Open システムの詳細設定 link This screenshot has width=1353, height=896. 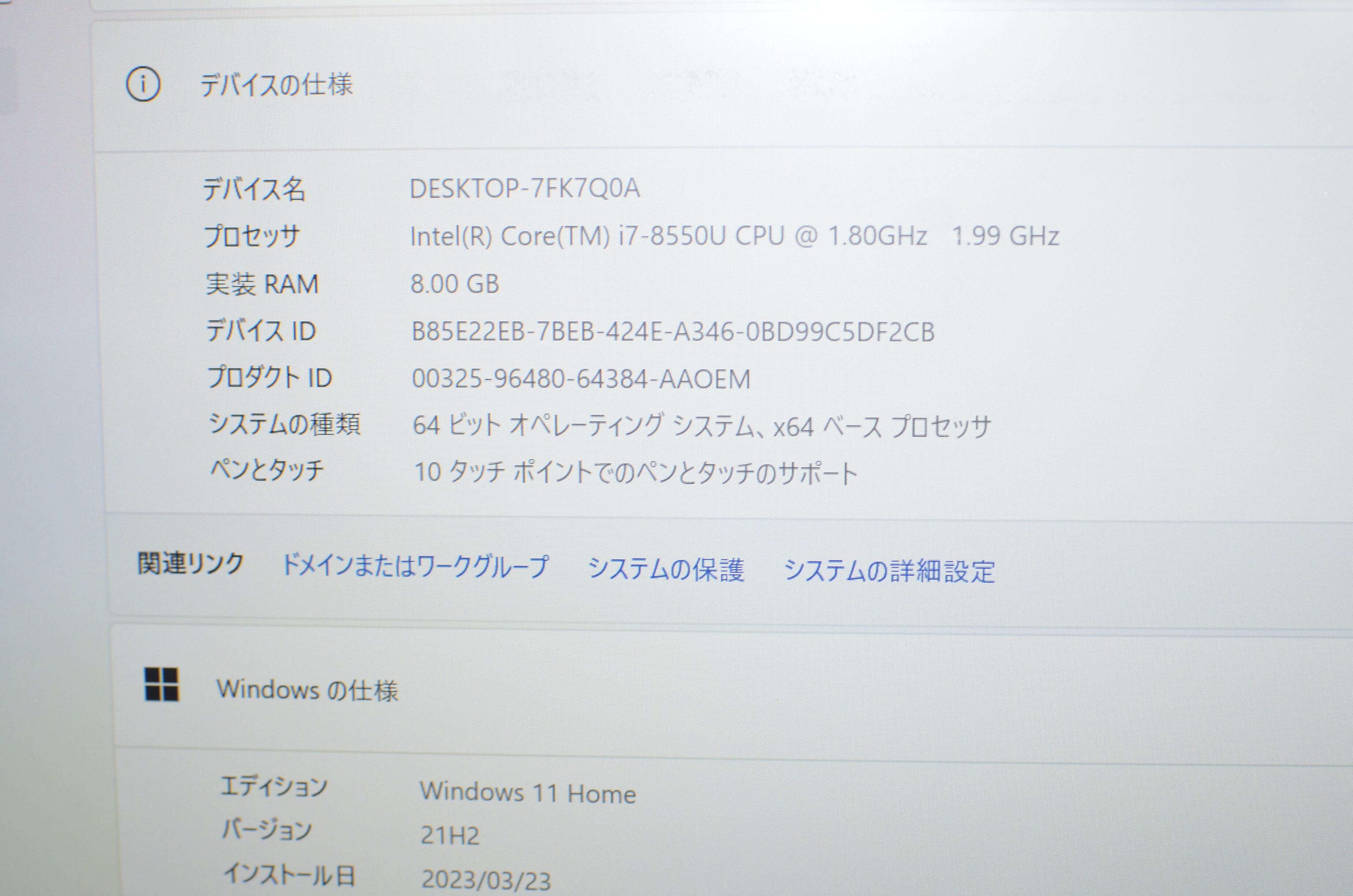(x=888, y=571)
